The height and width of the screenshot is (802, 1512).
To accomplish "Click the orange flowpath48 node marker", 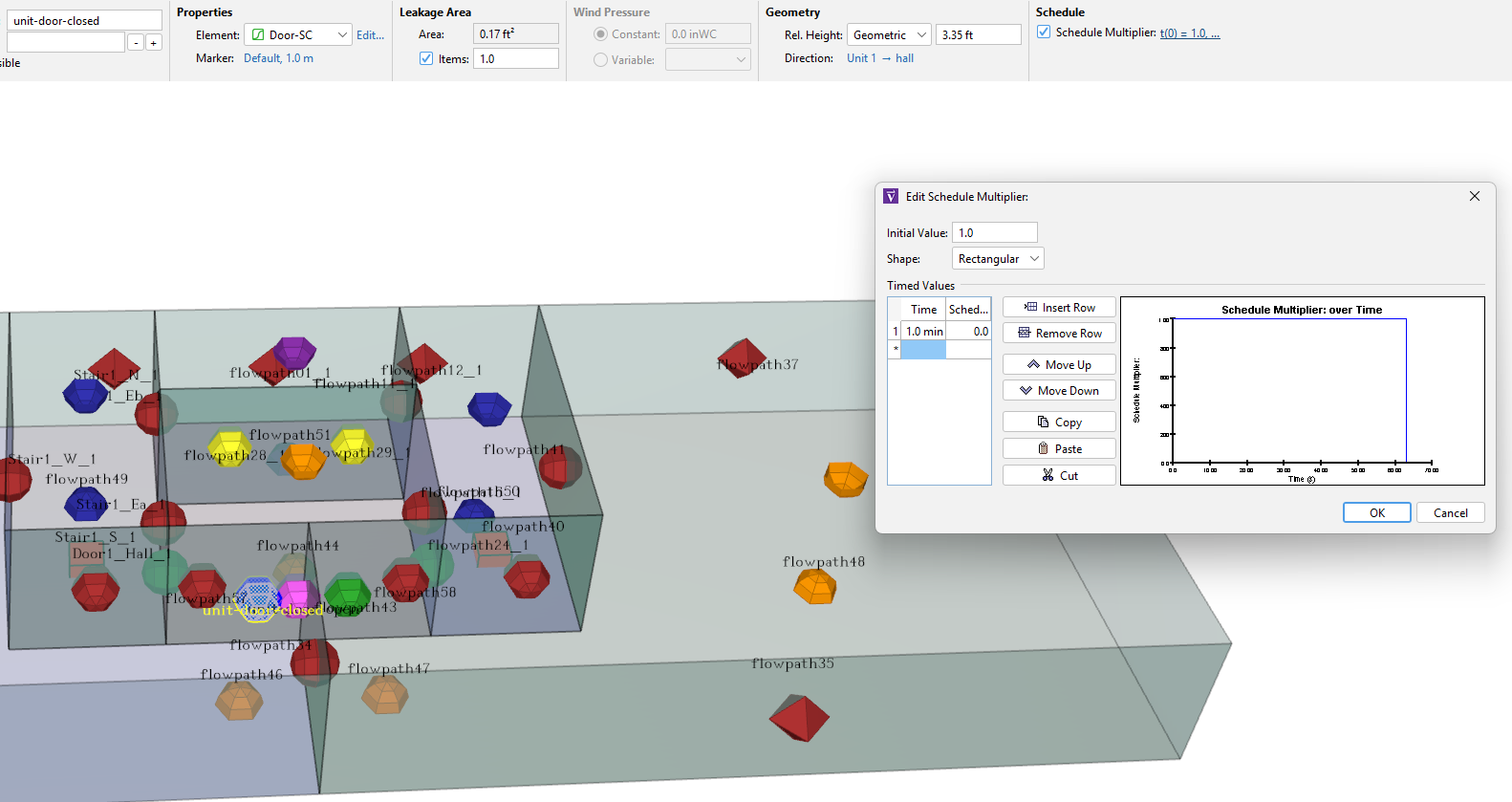I will 815,586.
